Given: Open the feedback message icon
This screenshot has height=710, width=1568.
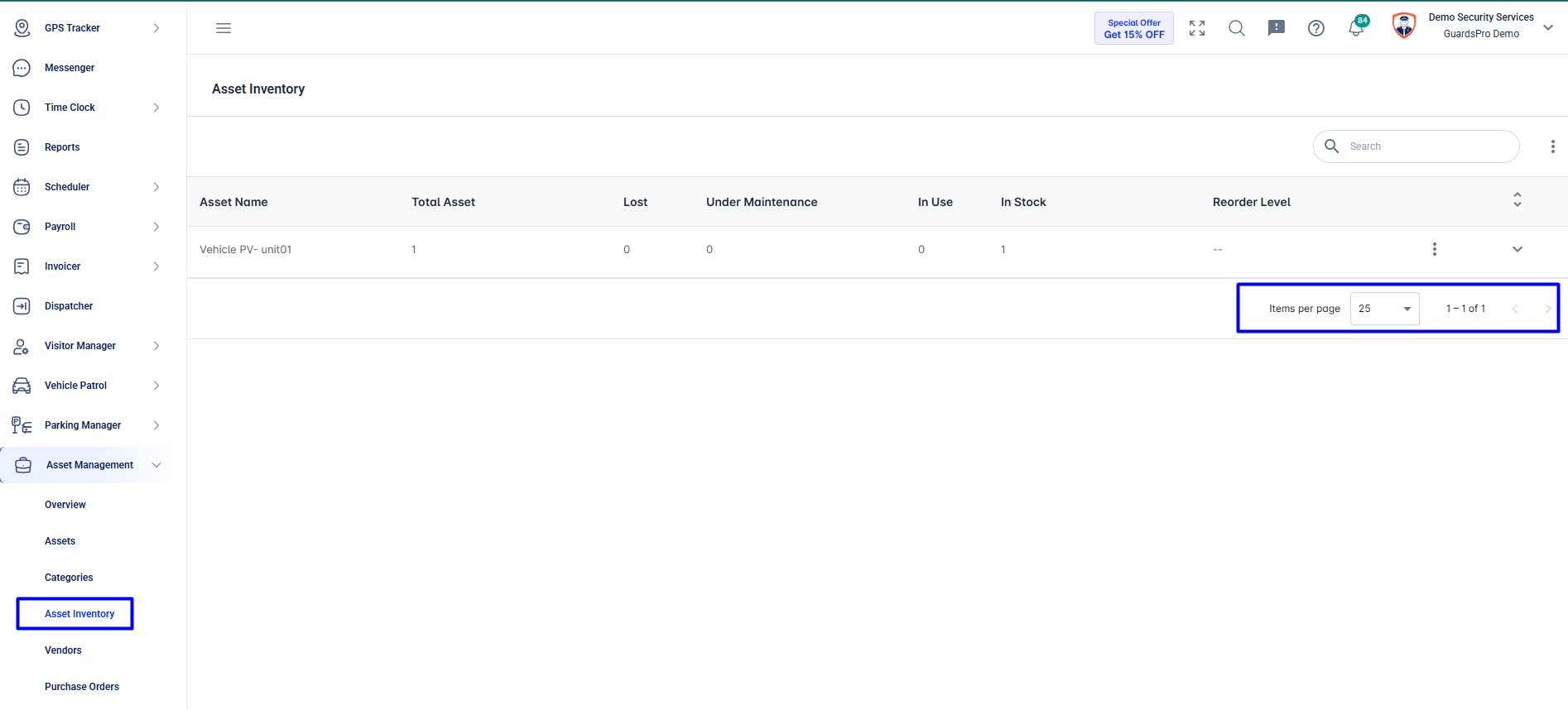Looking at the screenshot, I should click(x=1277, y=28).
